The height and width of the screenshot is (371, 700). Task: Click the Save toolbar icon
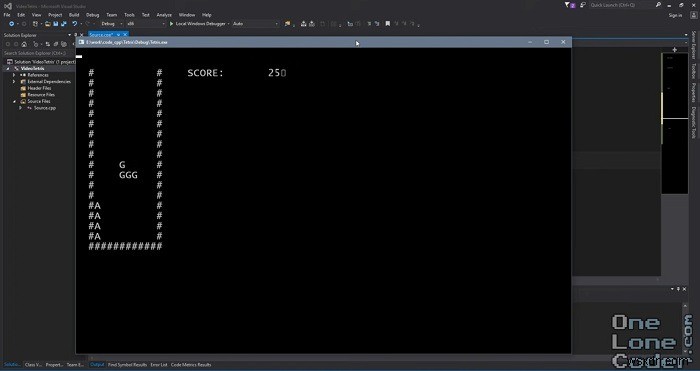pos(56,24)
